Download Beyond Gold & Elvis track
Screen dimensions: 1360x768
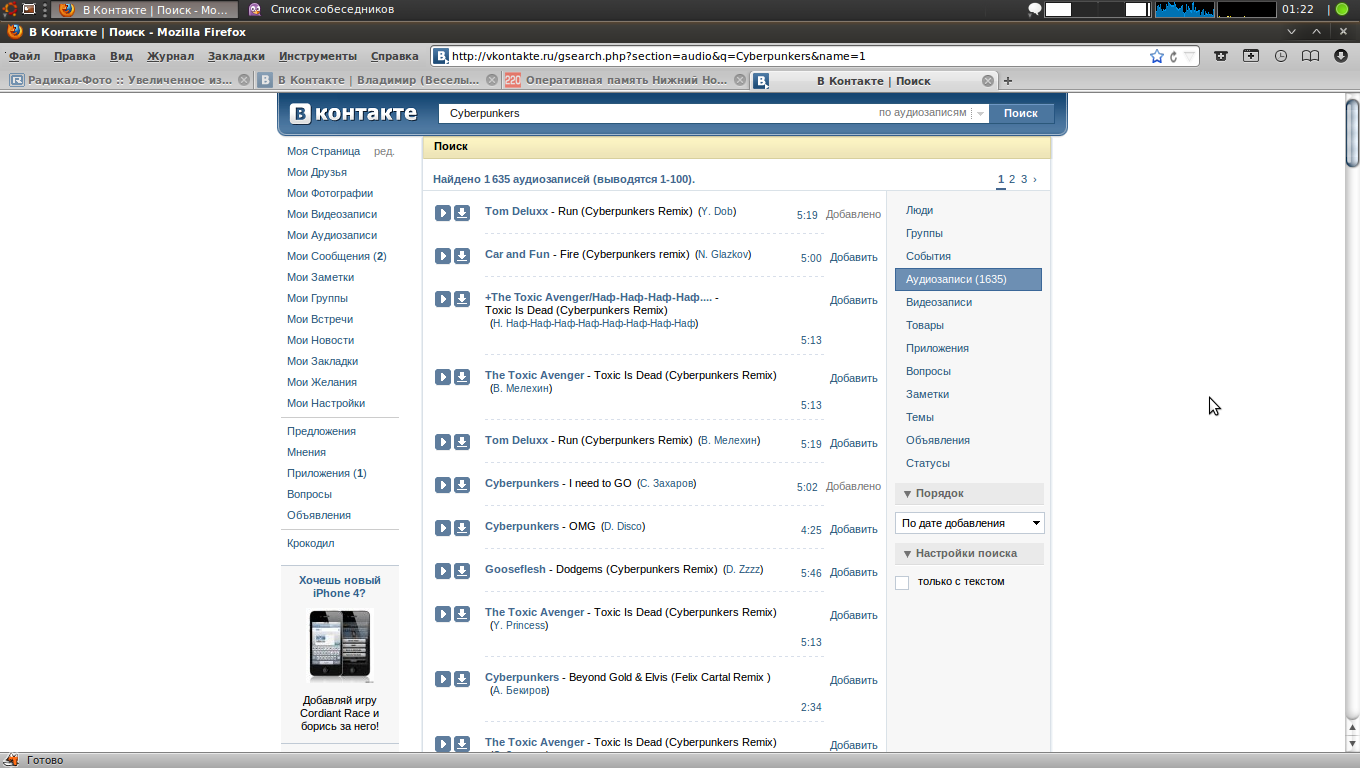pos(462,679)
